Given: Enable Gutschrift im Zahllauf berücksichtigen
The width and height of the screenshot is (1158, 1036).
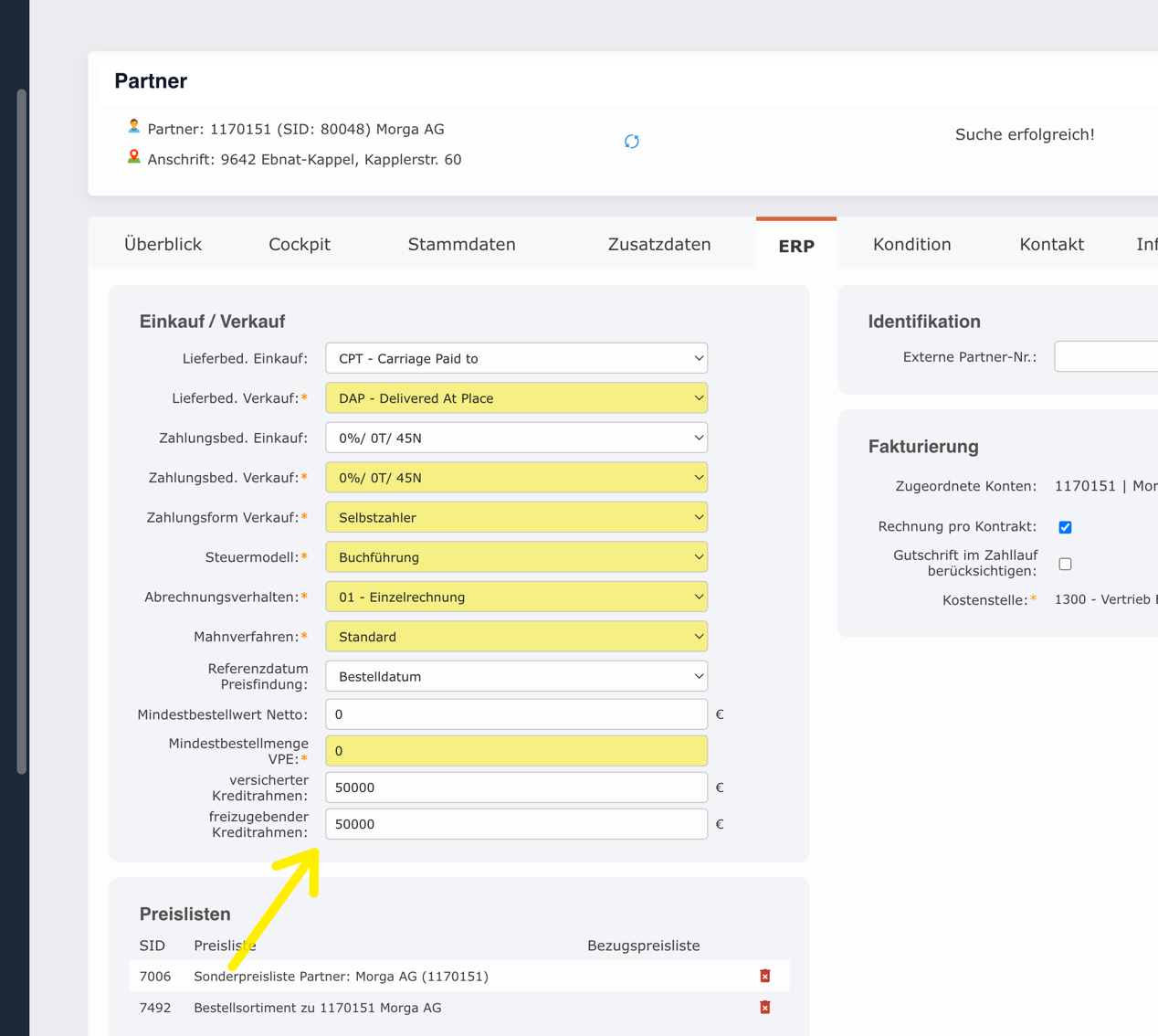Looking at the screenshot, I should [x=1065, y=564].
